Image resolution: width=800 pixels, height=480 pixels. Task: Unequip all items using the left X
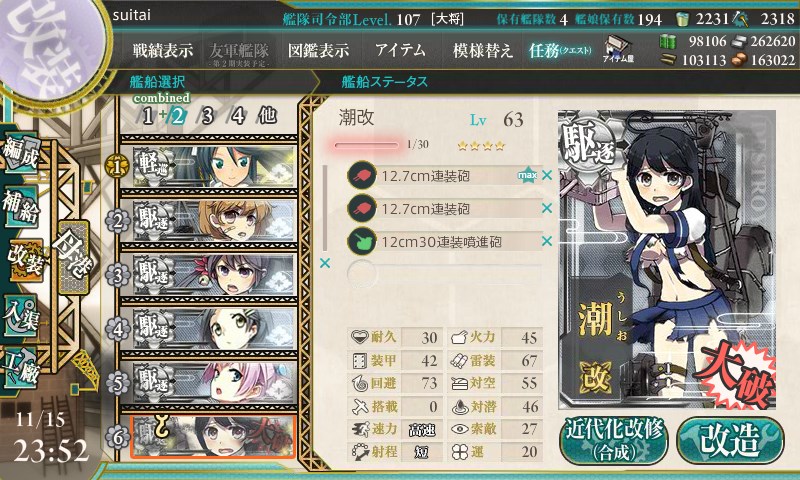click(324, 263)
